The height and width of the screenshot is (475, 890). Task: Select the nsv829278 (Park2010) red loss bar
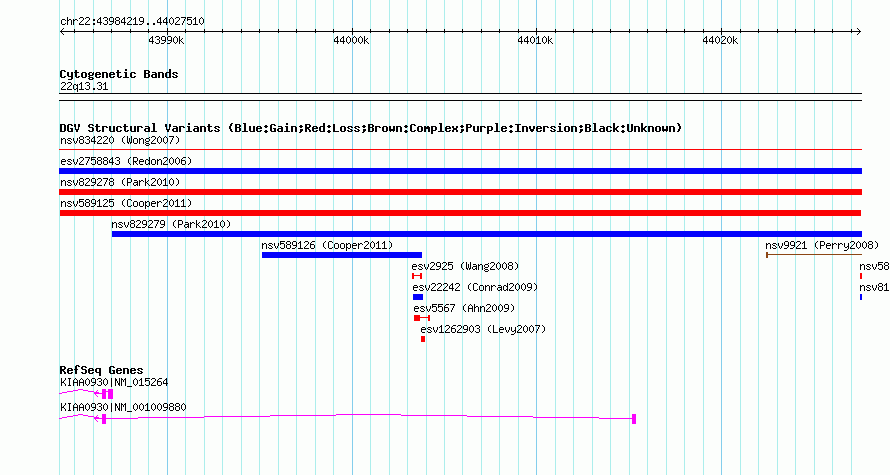(460, 192)
